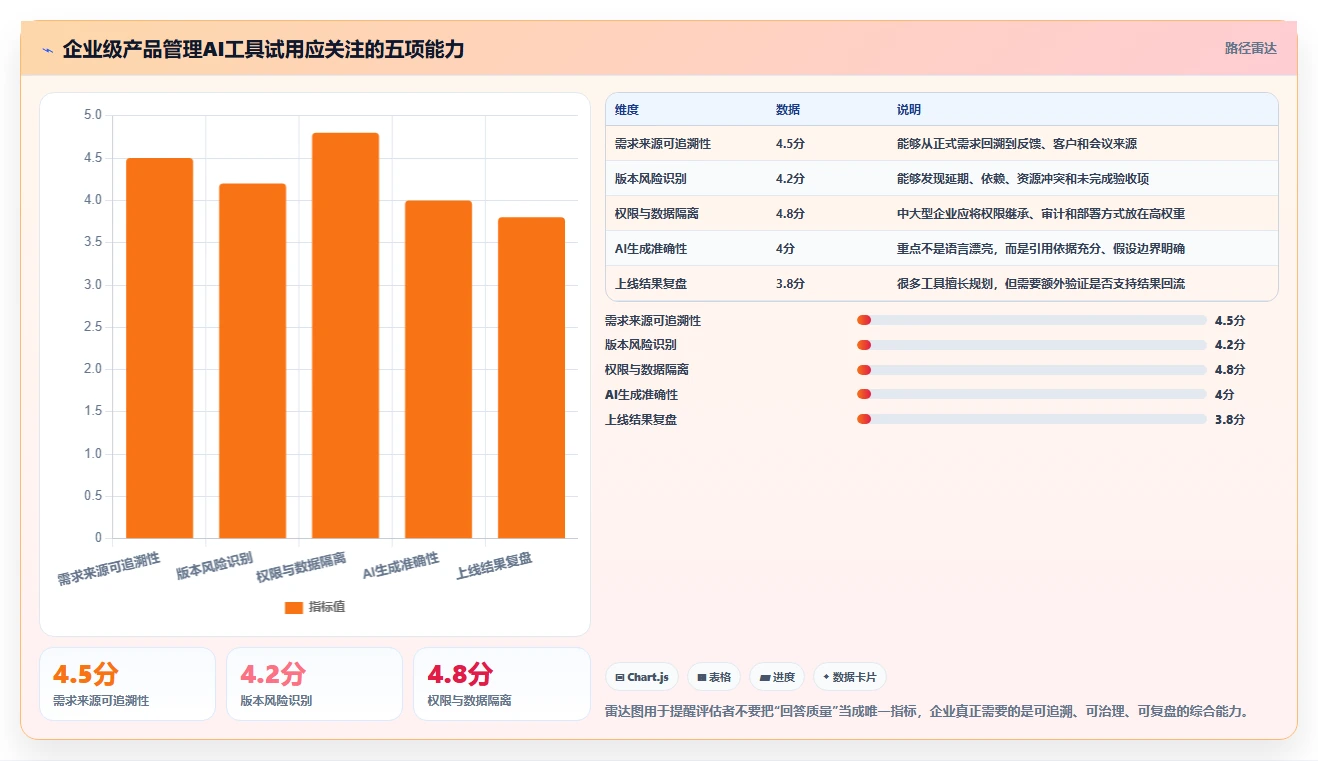Click description 重点不是语言漂亮

click(x=1041, y=249)
